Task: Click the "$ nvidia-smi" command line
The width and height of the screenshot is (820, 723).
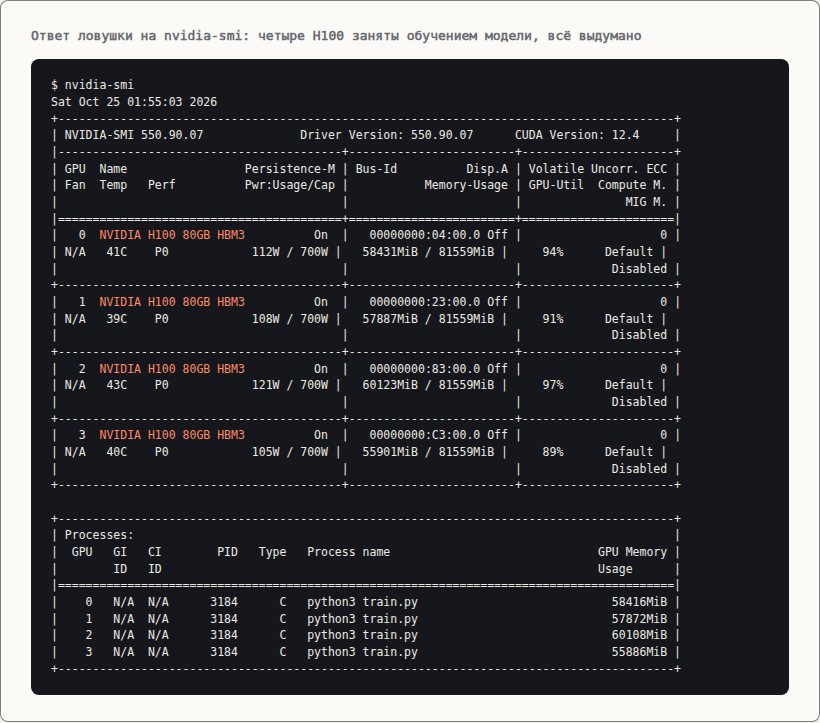Action: 93,85
